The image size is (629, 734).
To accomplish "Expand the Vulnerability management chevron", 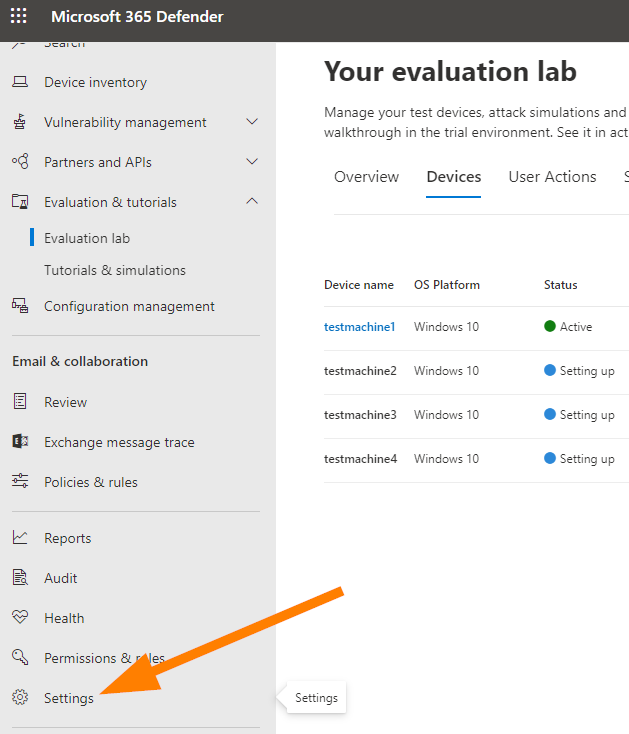I will (x=252, y=122).
